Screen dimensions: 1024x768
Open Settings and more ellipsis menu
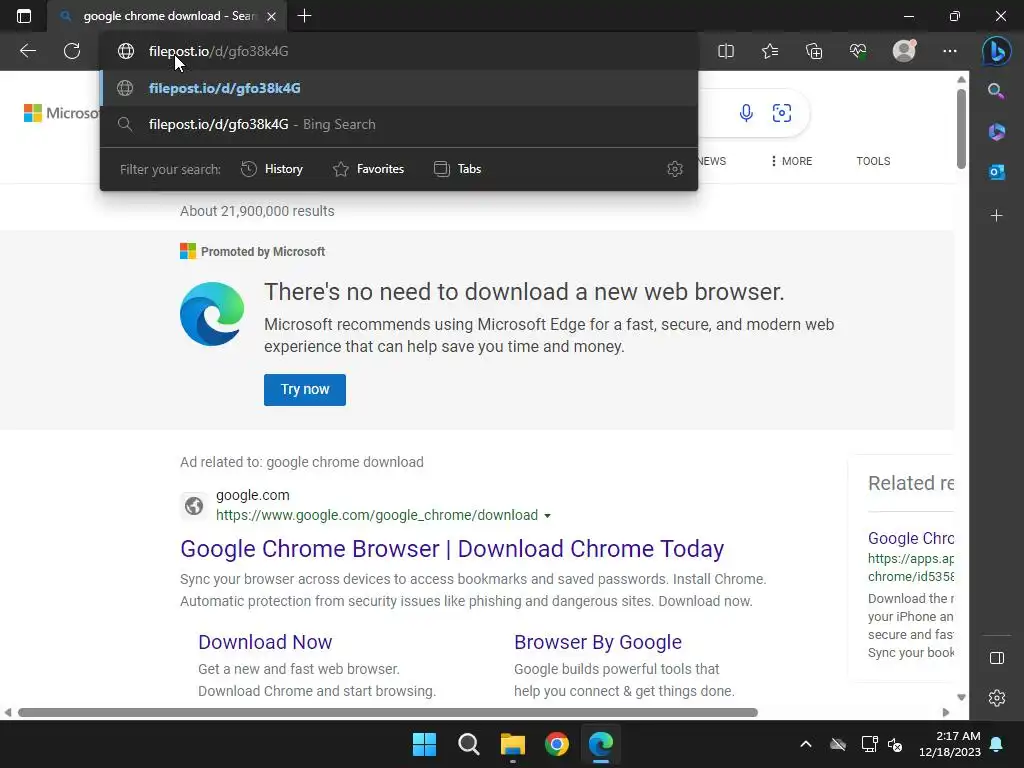coord(950,51)
